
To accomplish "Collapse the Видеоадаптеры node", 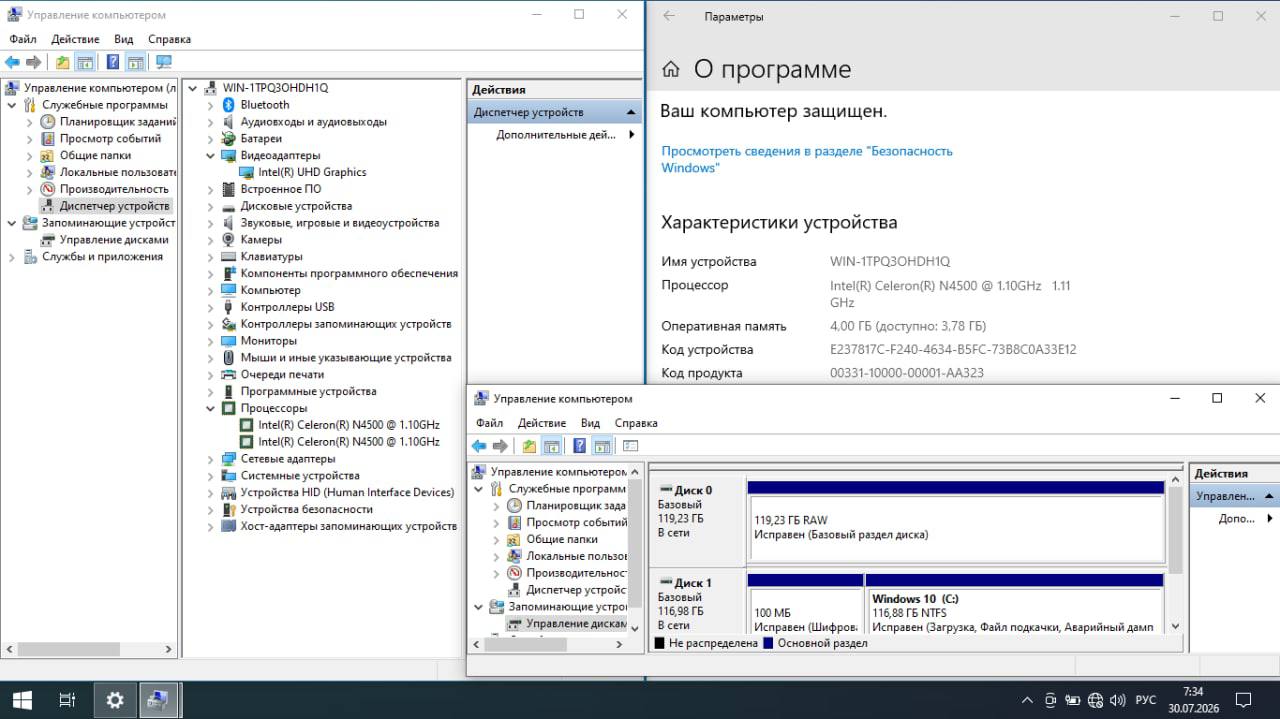I will [x=210, y=156].
